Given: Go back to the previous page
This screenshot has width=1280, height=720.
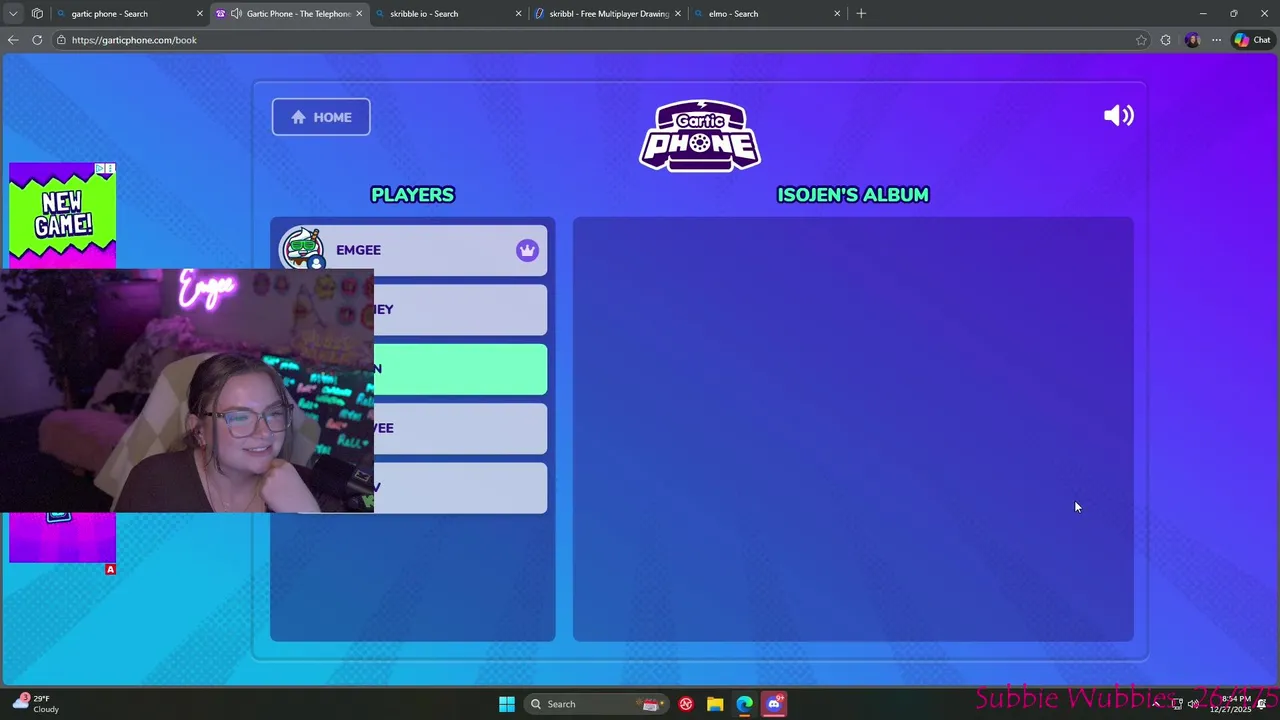Looking at the screenshot, I should [x=12, y=40].
